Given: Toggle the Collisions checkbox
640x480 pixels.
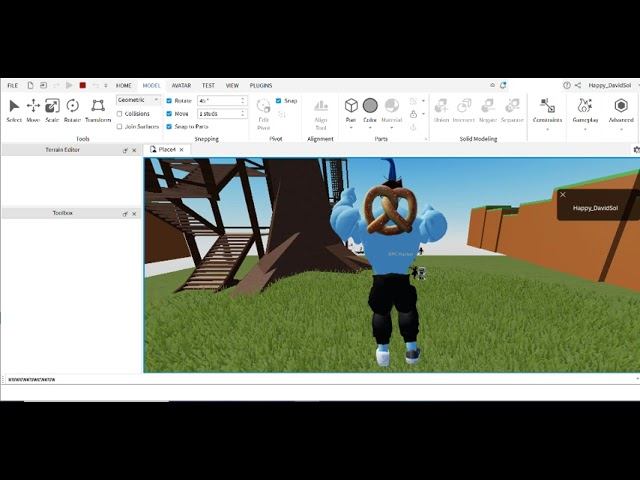Looking at the screenshot, I should tap(120, 114).
